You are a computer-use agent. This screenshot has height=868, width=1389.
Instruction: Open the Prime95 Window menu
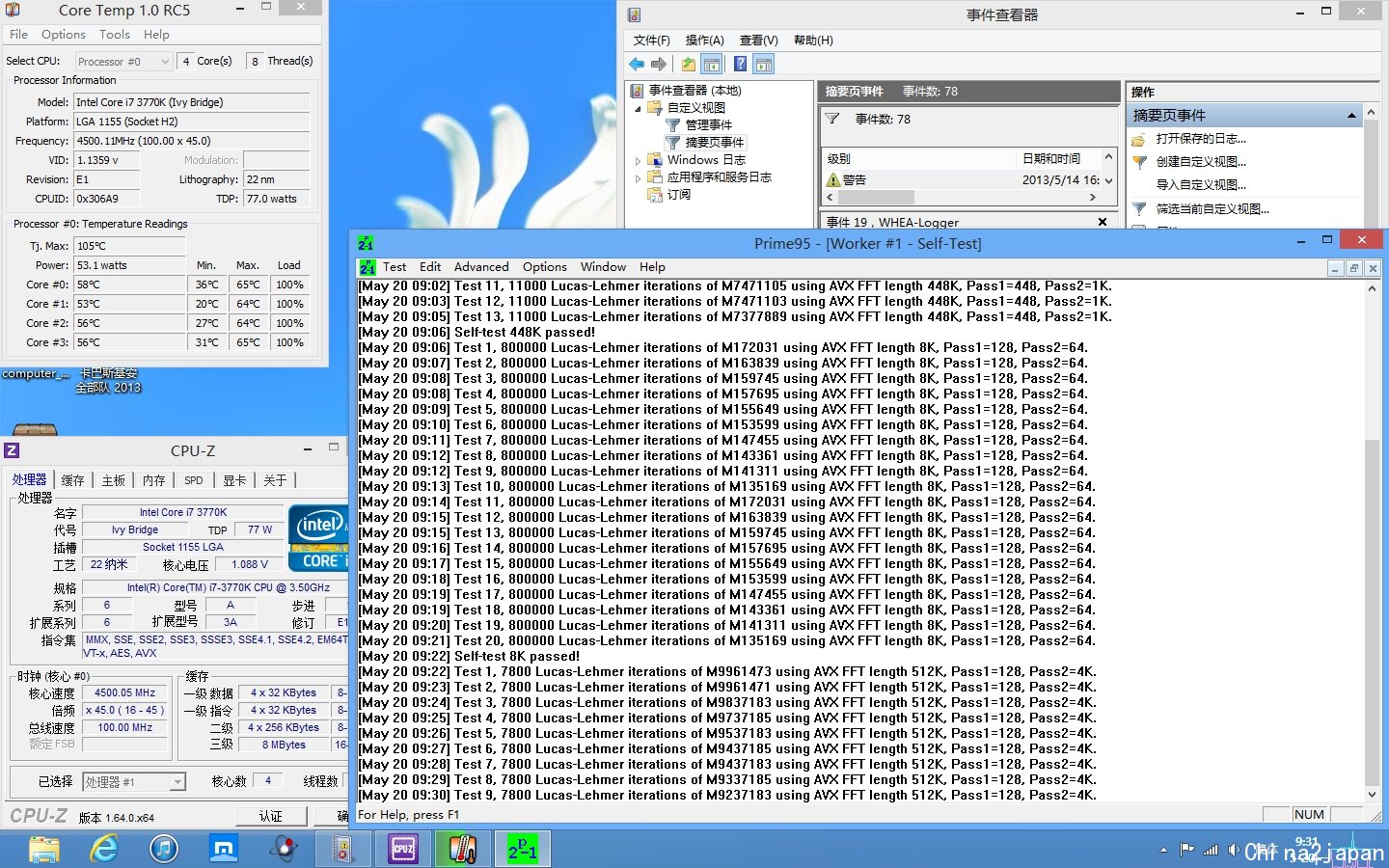click(x=603, y=267)
